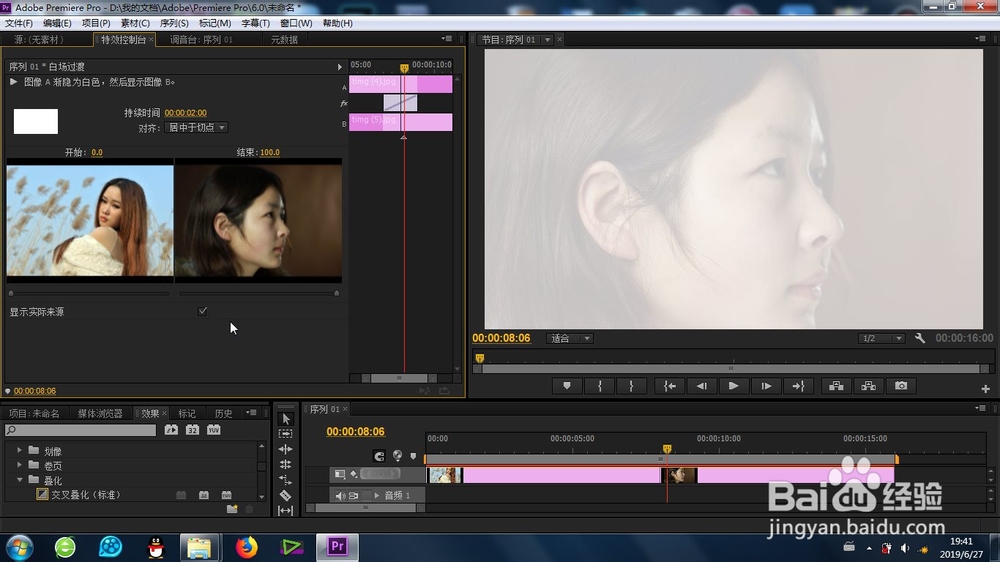Screen dimensions: 1000x562
Task: Click the Extract button
Action: coord(868,386)
